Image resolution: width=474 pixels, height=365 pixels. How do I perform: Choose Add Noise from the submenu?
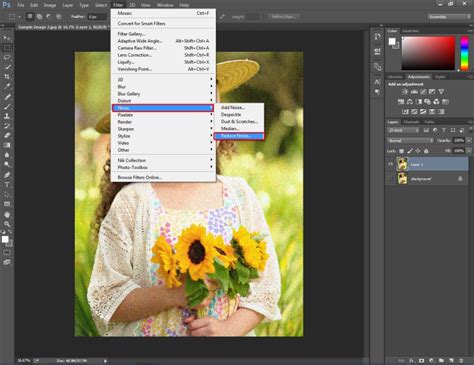(x=239, y=107)
